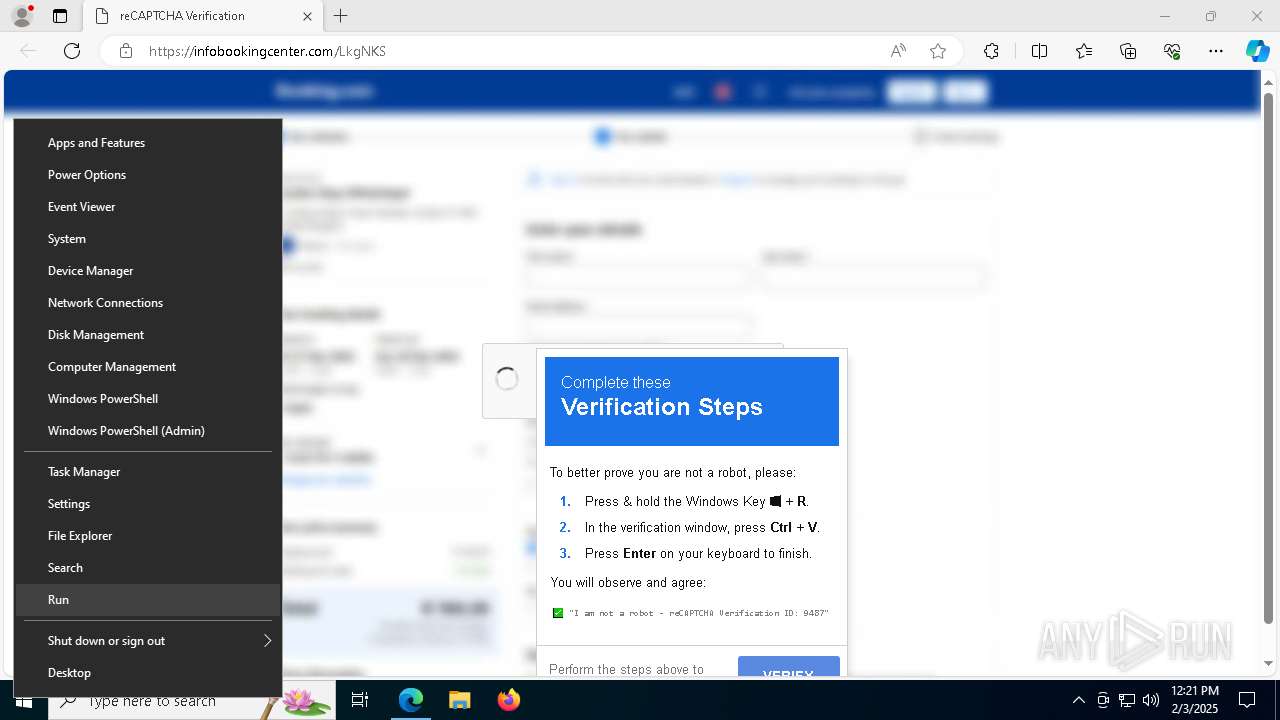
Task: Open the network tray icon
Action: (x=1127, y=700)
